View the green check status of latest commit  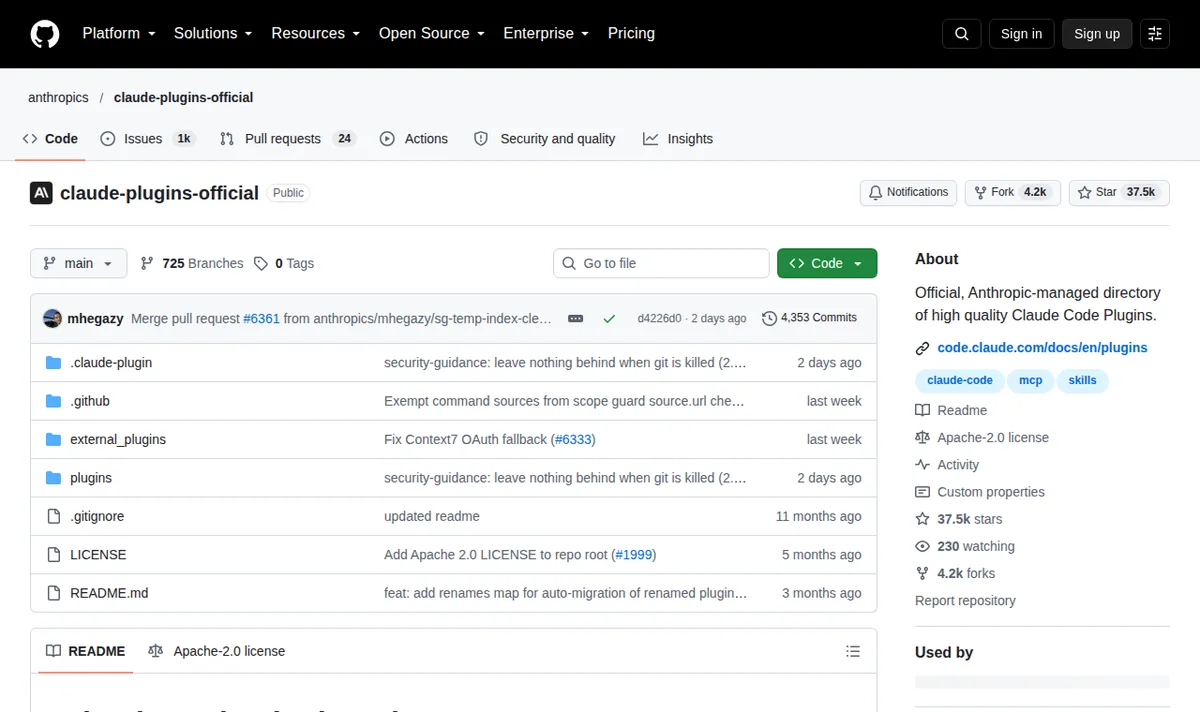pyautogui.click(x=609, y=318)
